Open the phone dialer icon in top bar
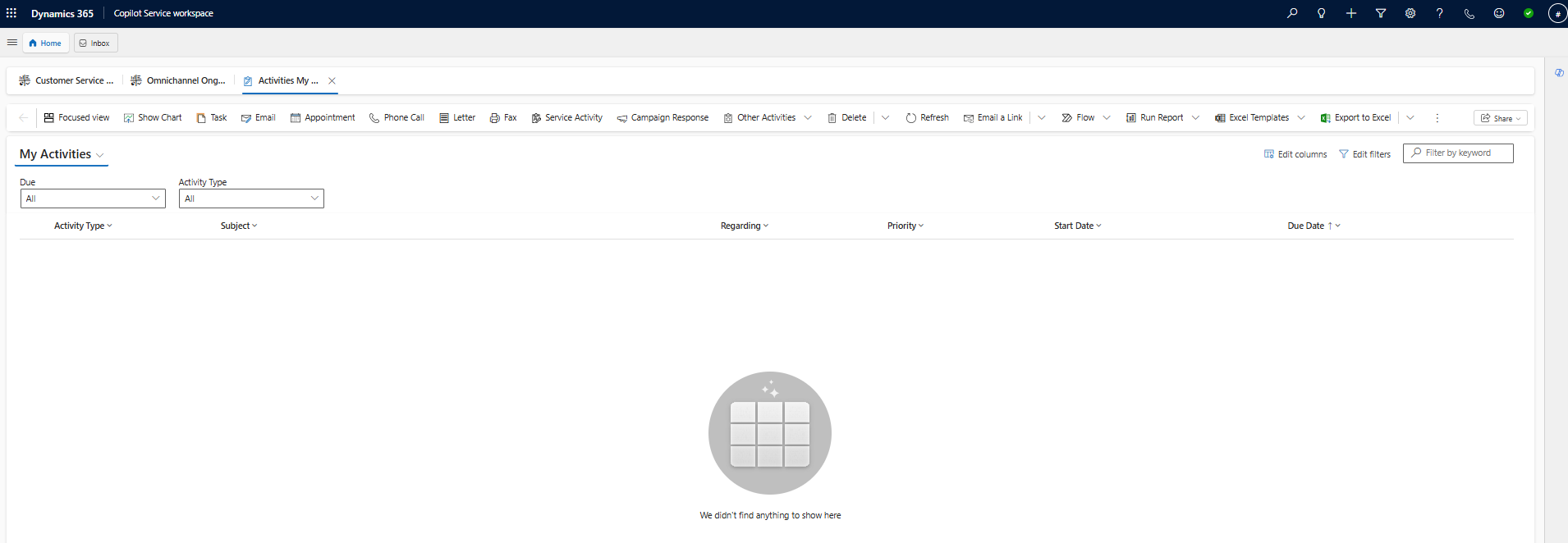1568x543 pixels. [1469, 13]
